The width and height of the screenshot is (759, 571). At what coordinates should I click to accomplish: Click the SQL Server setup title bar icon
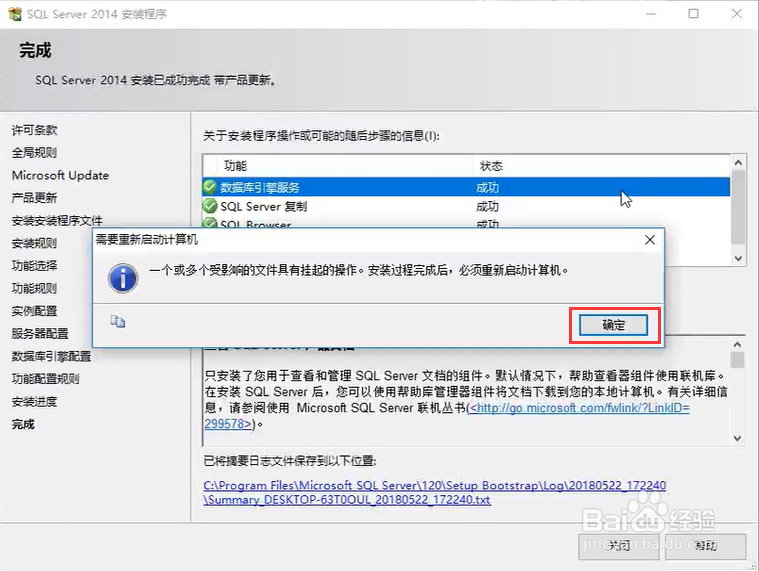(x=15, y=14)
